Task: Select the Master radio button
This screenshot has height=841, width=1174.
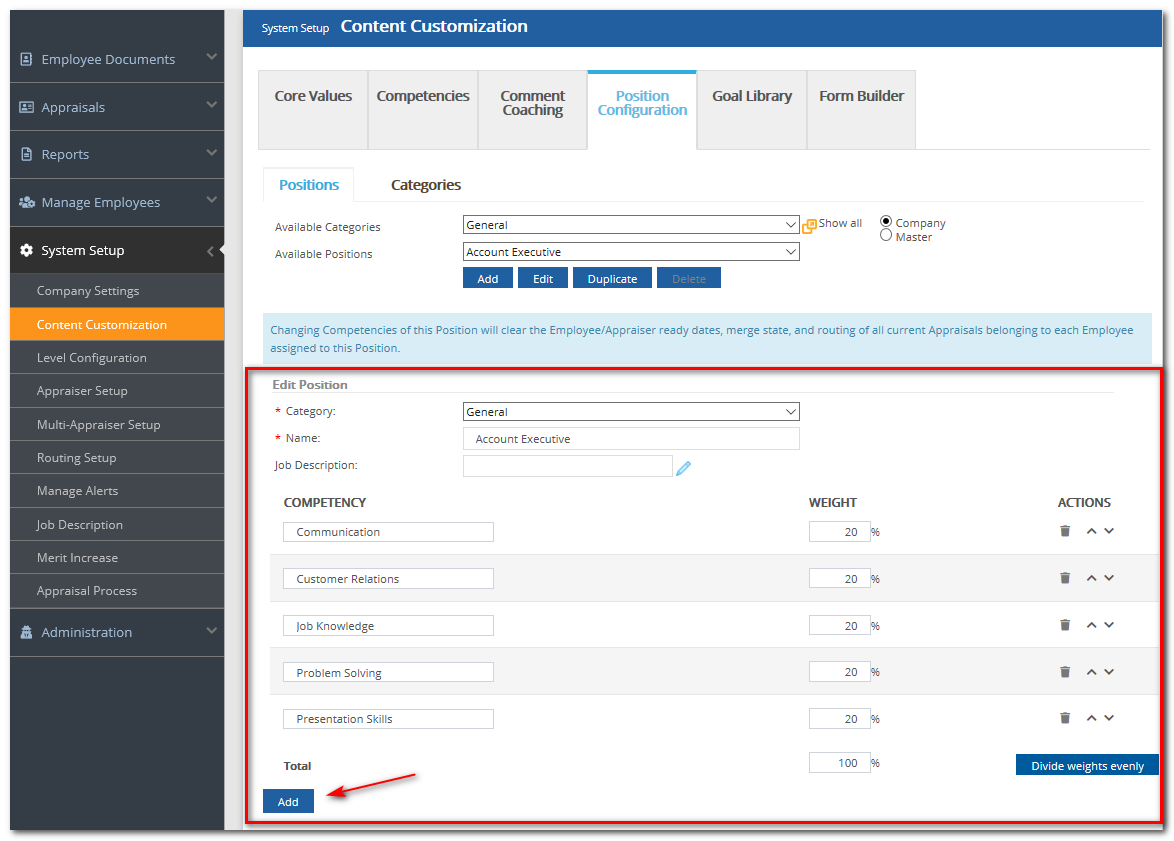Action: coord(886,236)
